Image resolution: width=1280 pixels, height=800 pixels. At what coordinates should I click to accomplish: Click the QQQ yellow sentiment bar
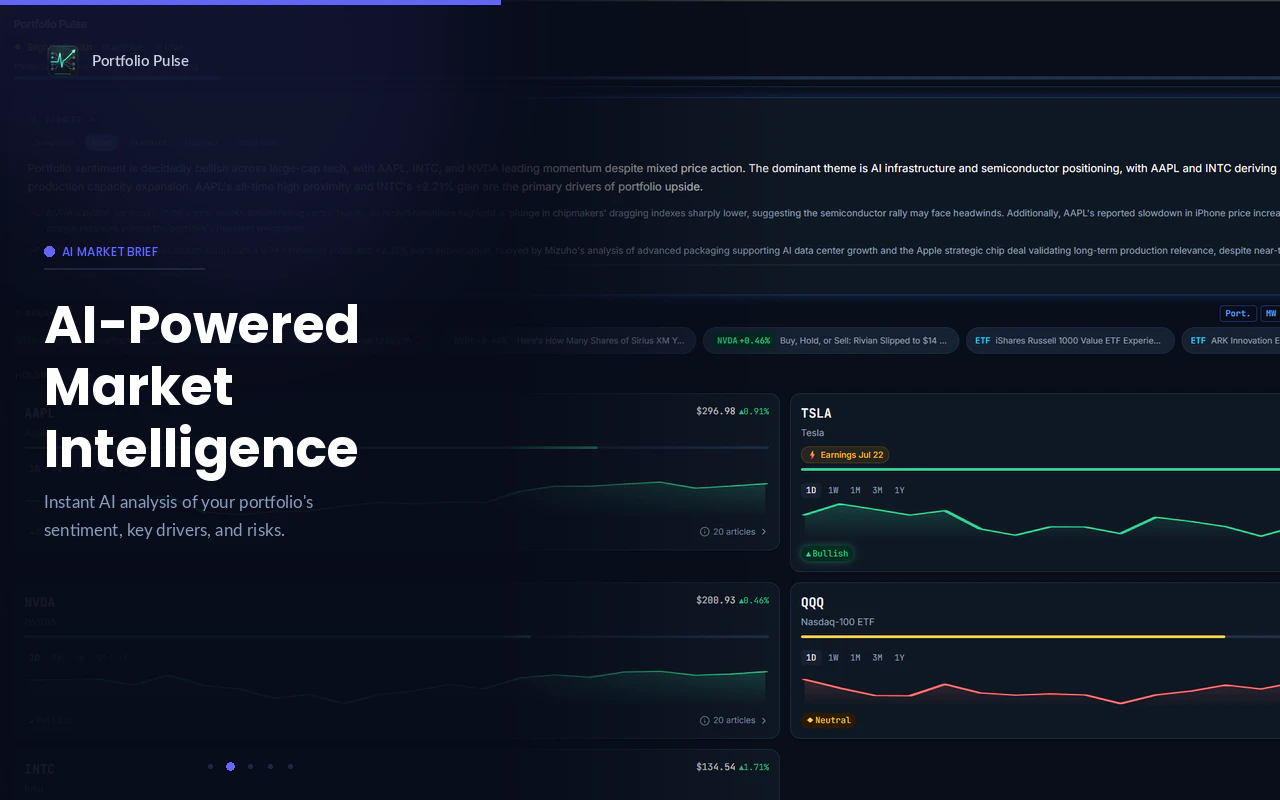1013,636
